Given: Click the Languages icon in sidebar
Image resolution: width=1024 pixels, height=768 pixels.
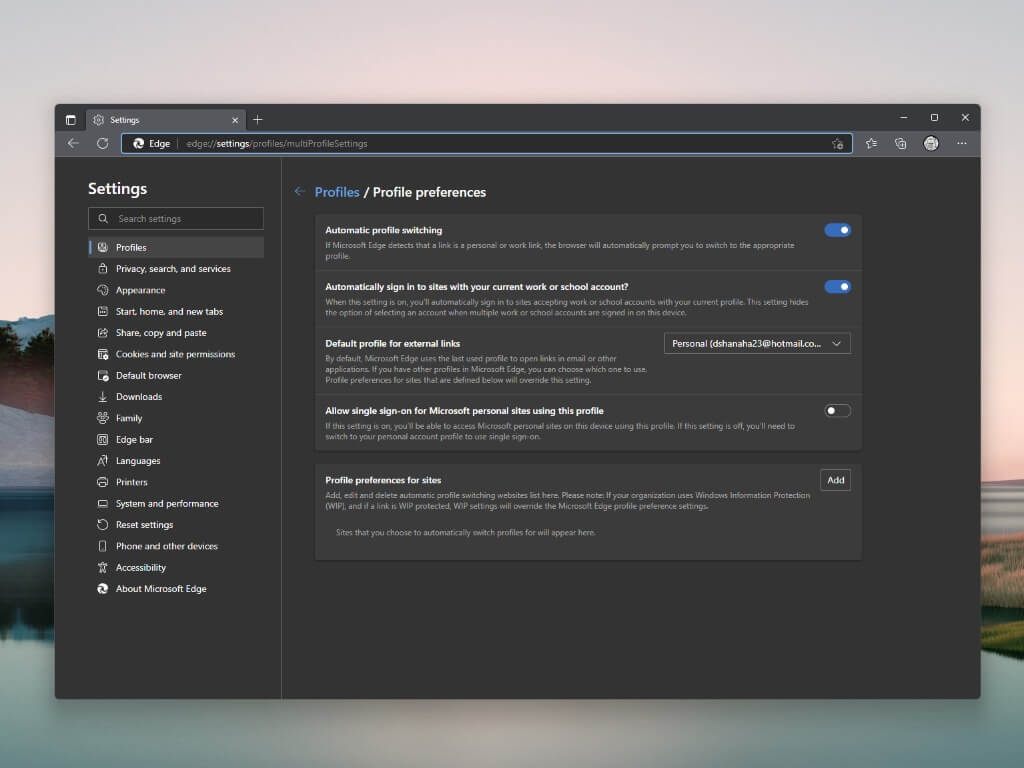Looking at the screenshot, I should [103, 460].
